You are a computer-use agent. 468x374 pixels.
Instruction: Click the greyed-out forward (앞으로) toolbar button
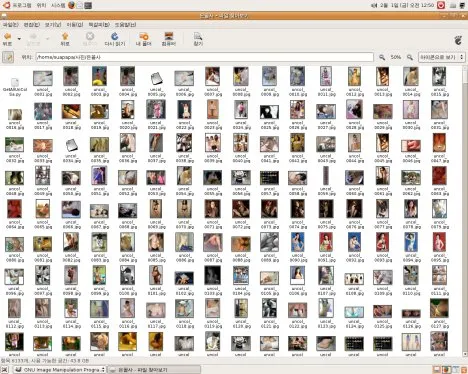pyautogui.click(x=33, y=39)
